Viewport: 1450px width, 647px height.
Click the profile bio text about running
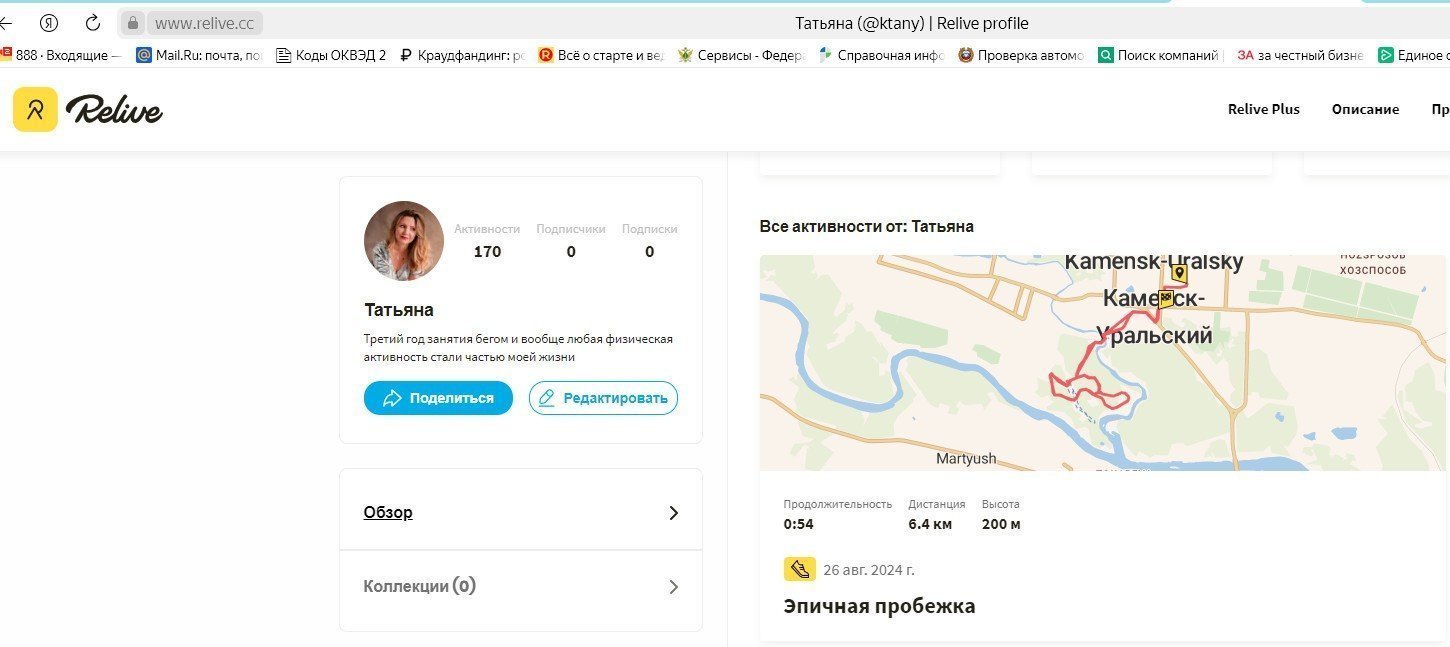click(x=518, y=348)
